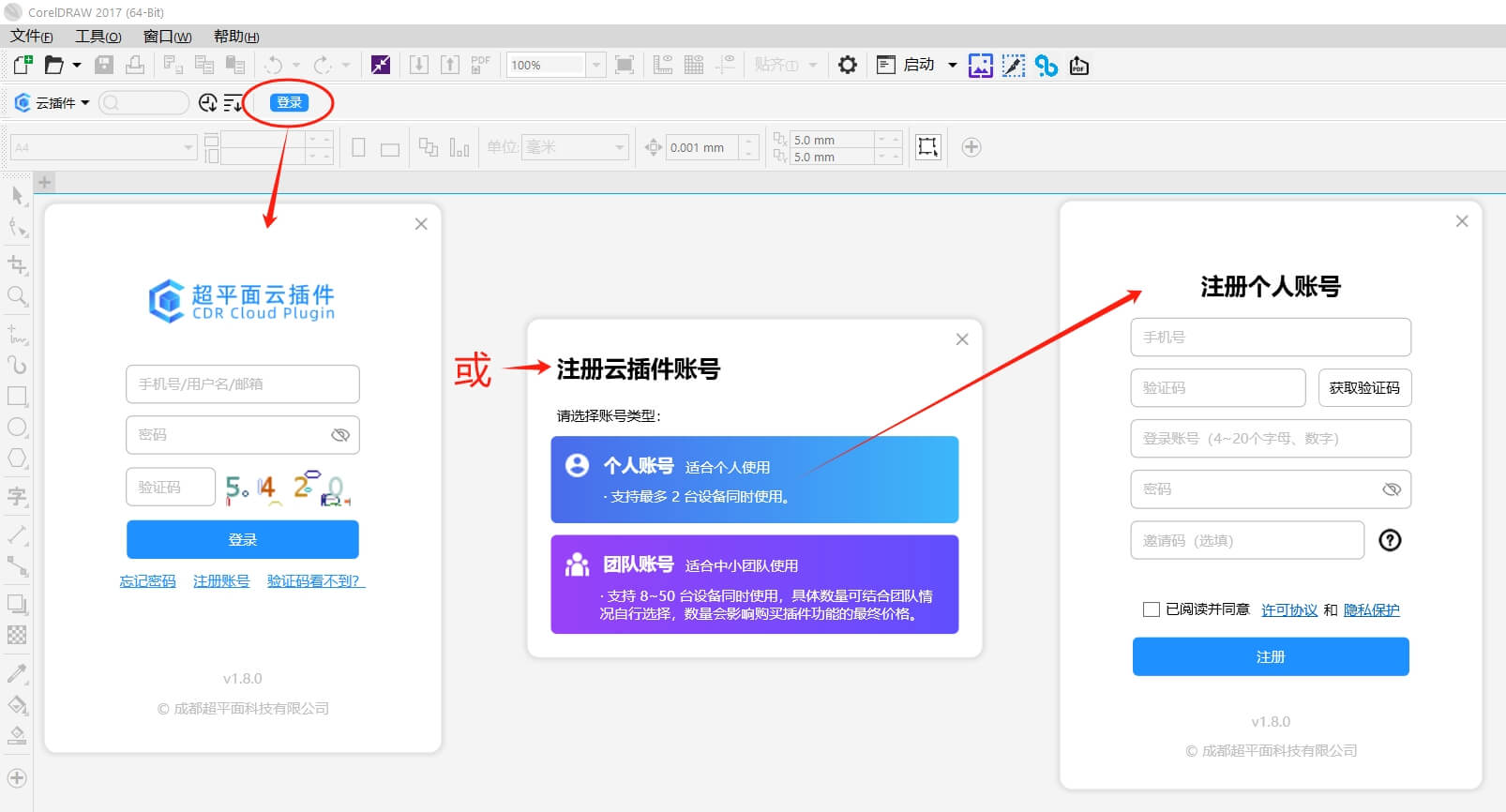This screenshot has width=1506, height=812.
Task: Select the Text tool
Action: tap(17, 496)
